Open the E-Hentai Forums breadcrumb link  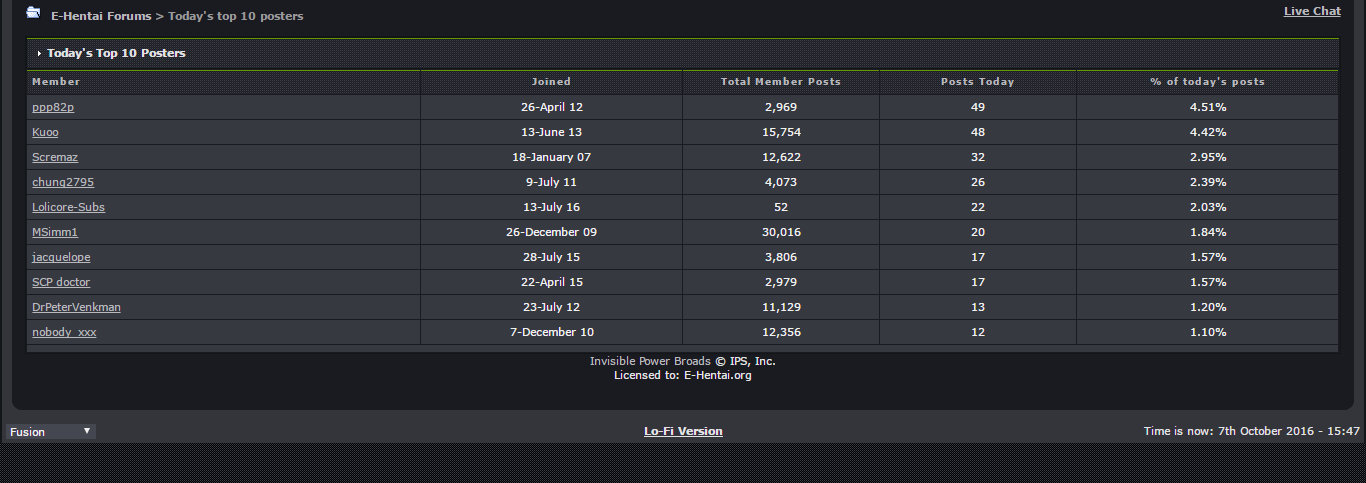point(101,16)
